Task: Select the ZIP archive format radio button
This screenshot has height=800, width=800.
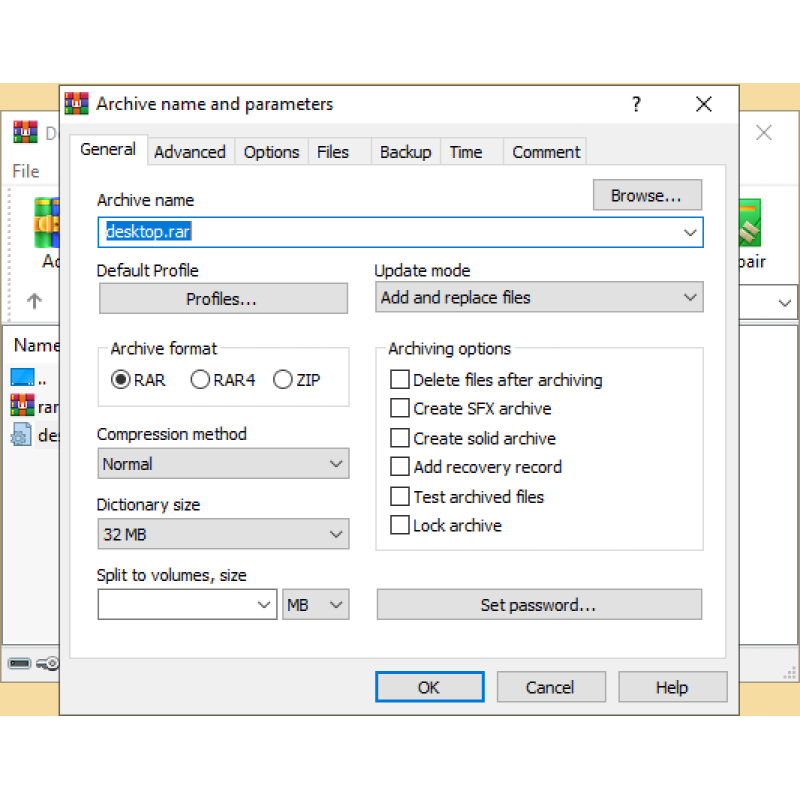Action: point(283,380)
